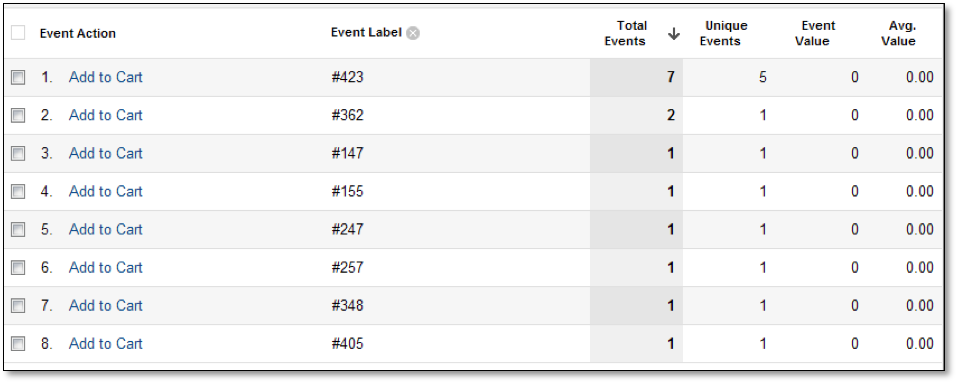
Task: Click Add to Cart link for #247
Action: click(106, 229)
